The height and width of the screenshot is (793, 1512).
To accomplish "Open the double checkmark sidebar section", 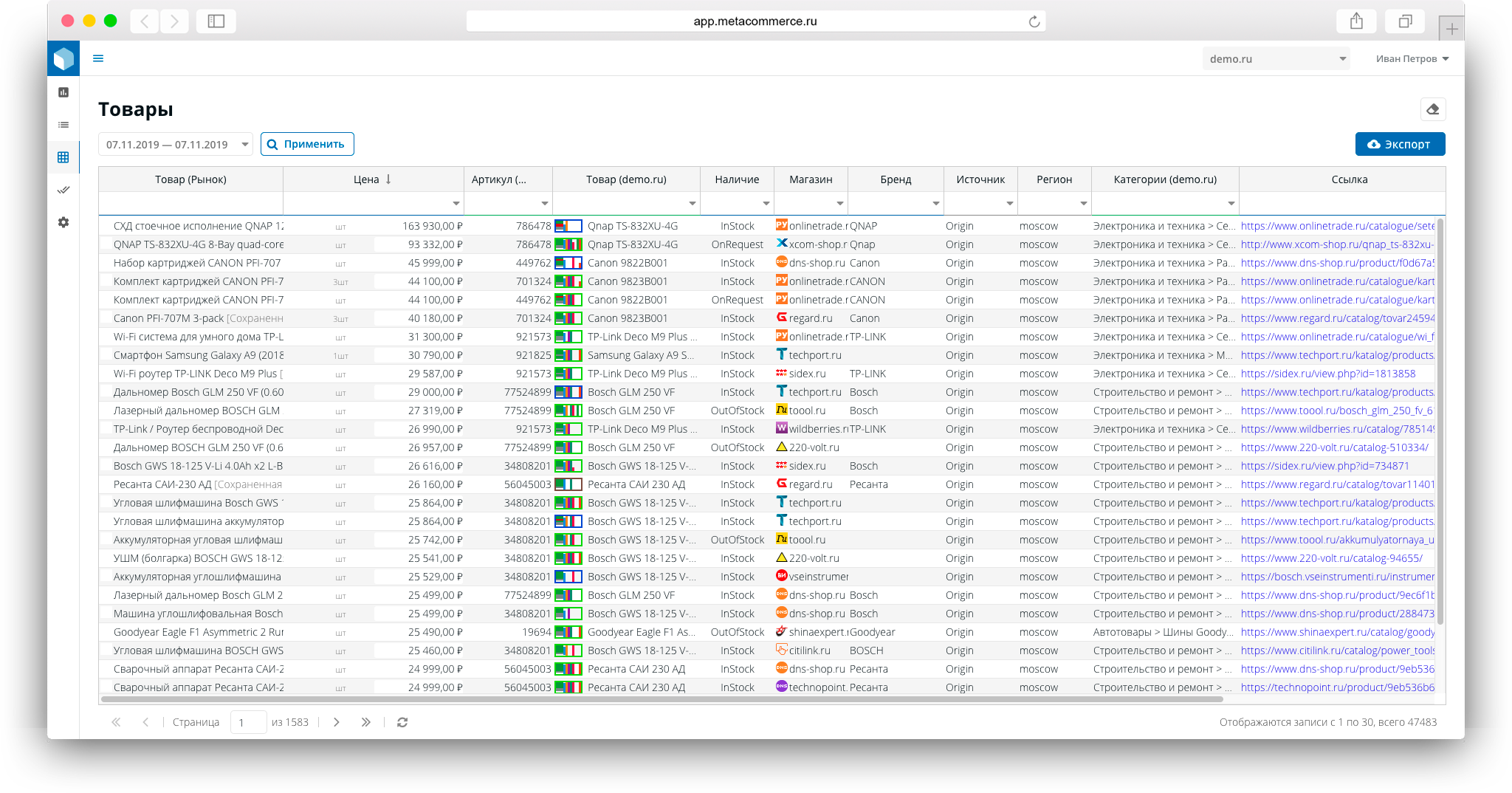I will pyautogui.click(x=63, y=190).
